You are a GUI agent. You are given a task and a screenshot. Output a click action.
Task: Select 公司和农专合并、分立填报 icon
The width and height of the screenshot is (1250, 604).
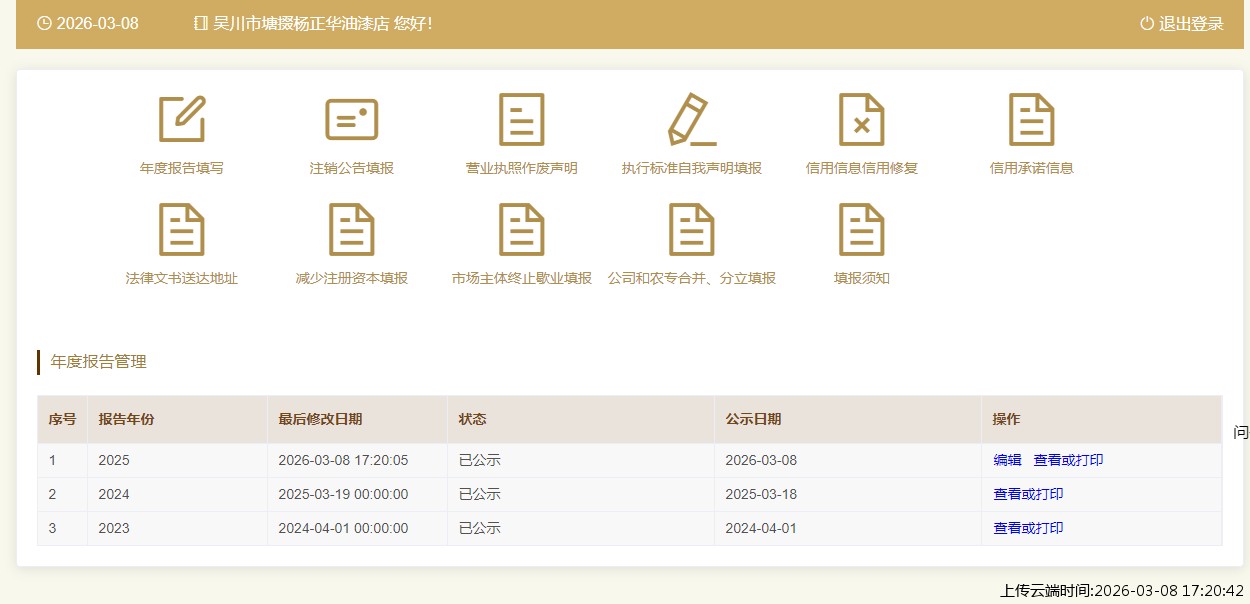692,230
